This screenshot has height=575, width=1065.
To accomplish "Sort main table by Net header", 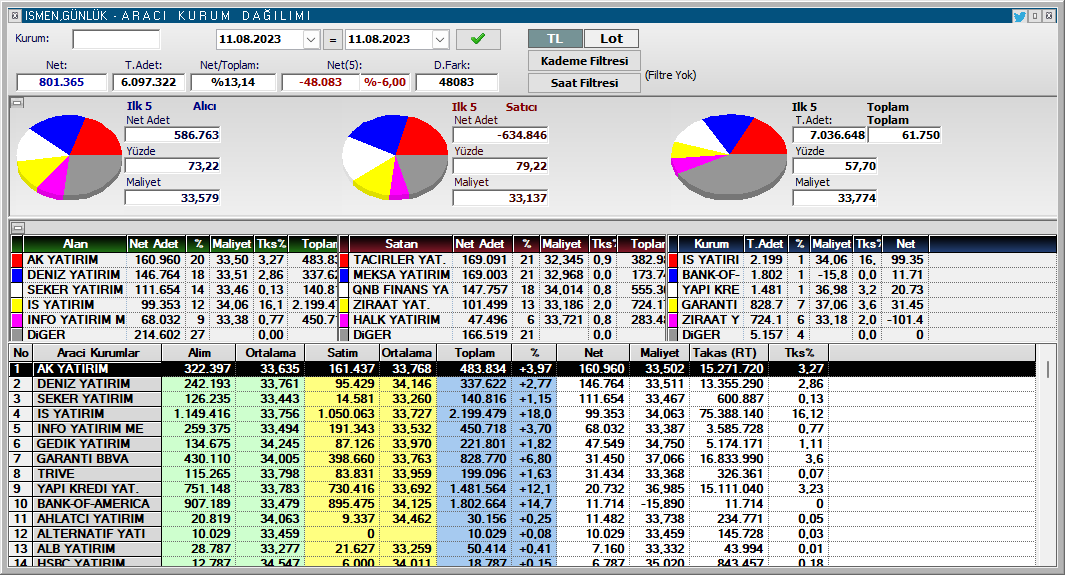I will [x=593, y=353].
